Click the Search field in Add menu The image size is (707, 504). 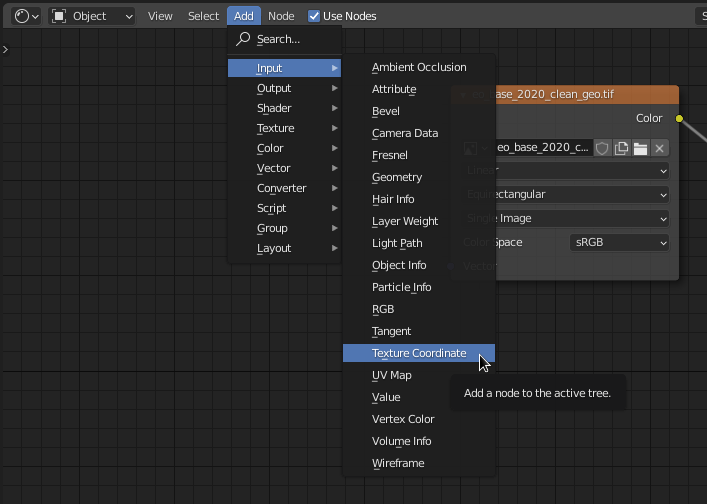click(285, 39)
